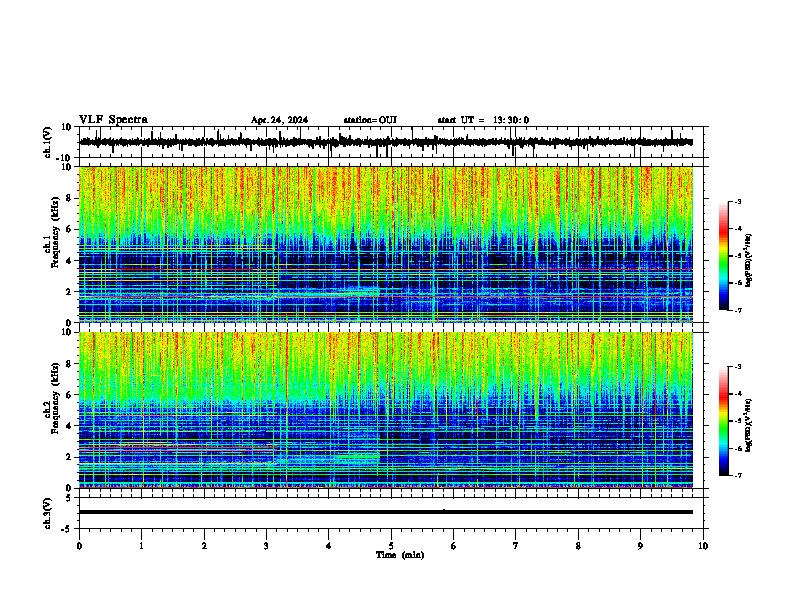
Task: Click the "VLF Spectra" plot title
Action: [113, 120]
